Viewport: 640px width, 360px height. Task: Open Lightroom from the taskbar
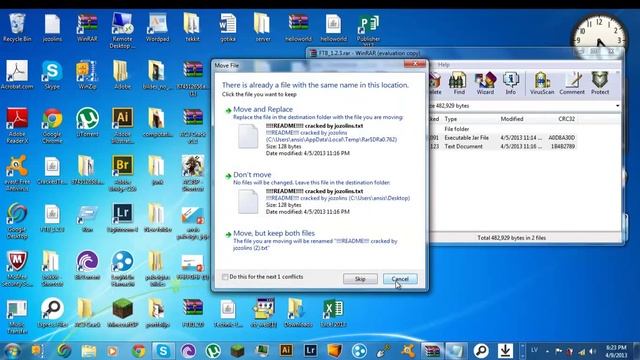click(x=310, y=351)
